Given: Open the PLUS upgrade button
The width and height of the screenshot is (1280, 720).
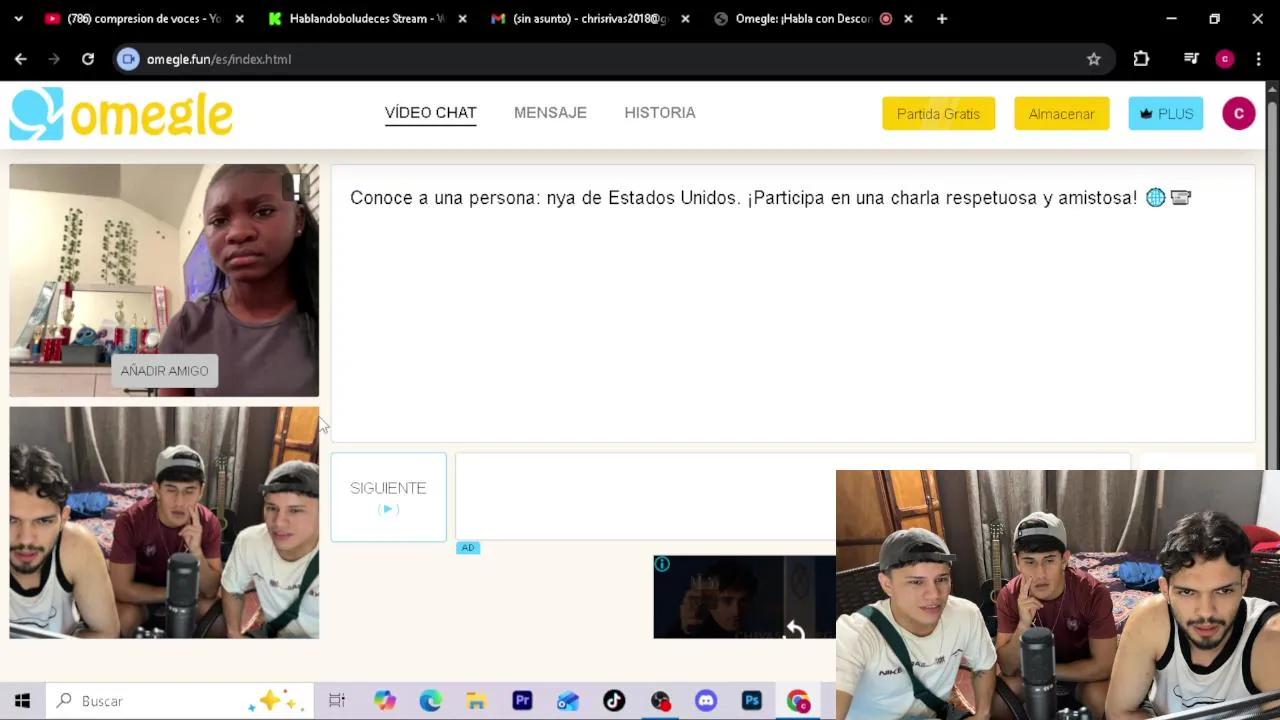Looking at the screenshot, I should coord(1166,114).
